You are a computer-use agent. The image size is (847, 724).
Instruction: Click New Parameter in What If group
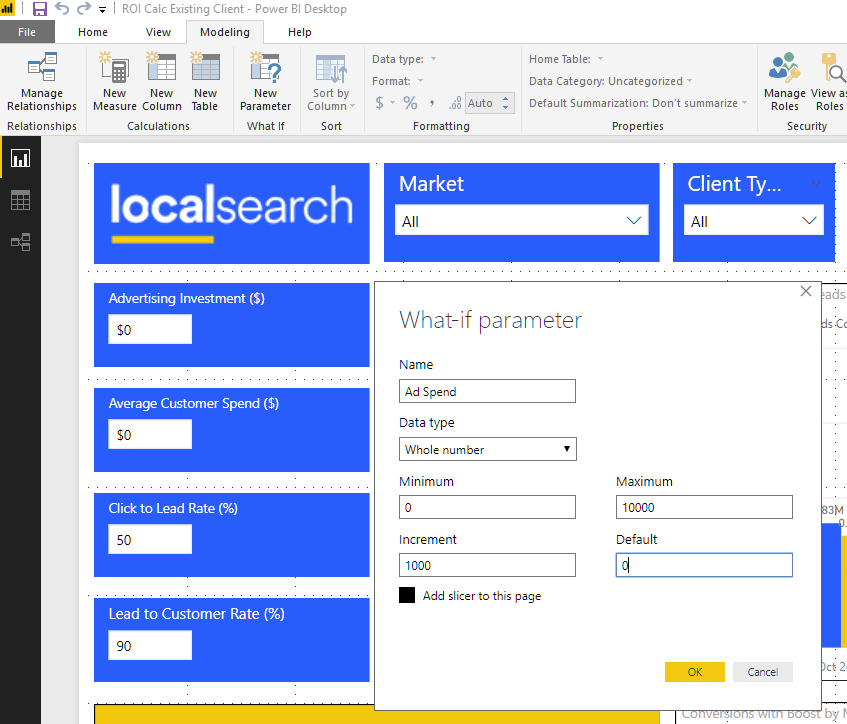(x=265, y=82)
